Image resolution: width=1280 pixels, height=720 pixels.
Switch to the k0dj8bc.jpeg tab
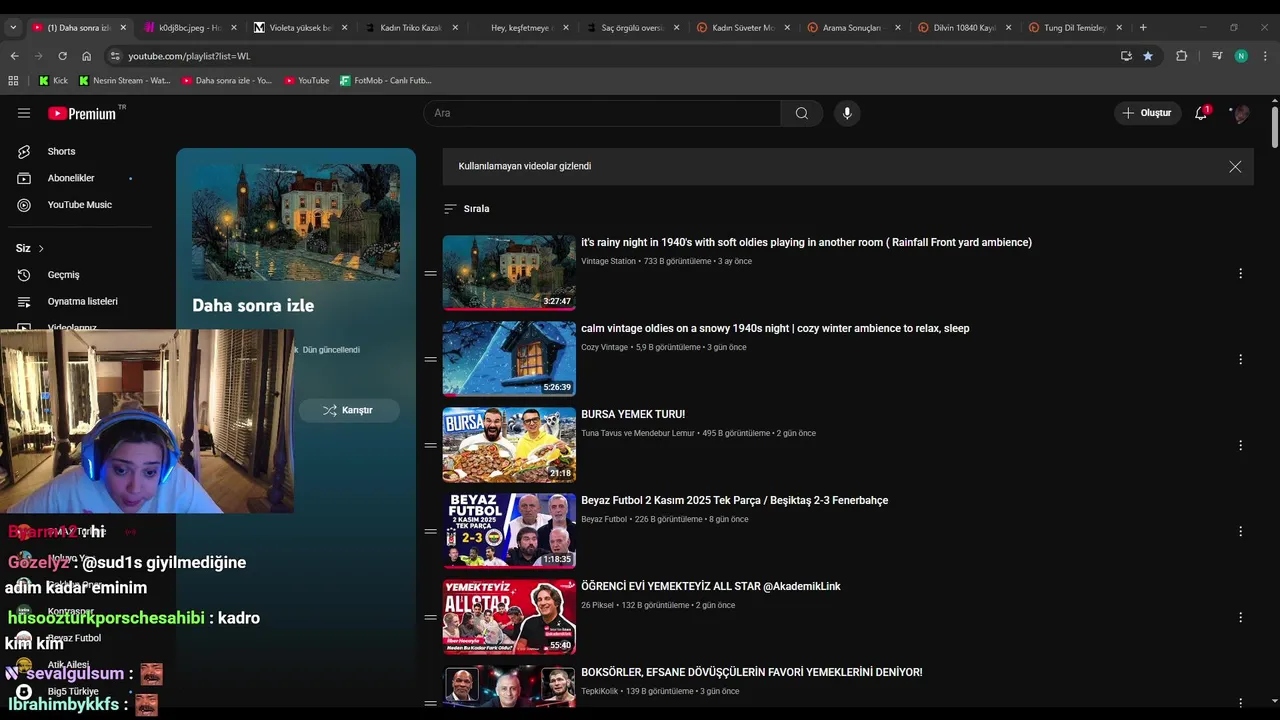(x=189, y=28)
